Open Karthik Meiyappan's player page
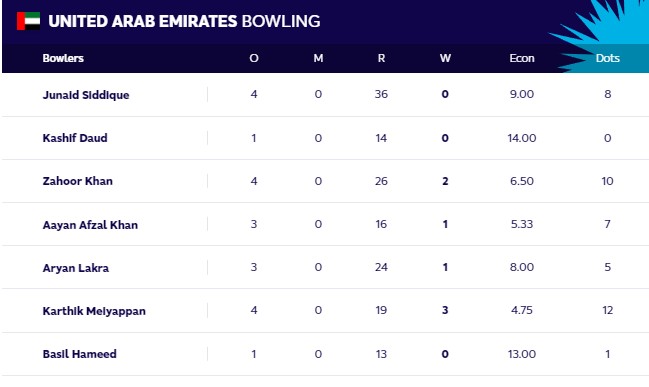 tap(94, 311)
